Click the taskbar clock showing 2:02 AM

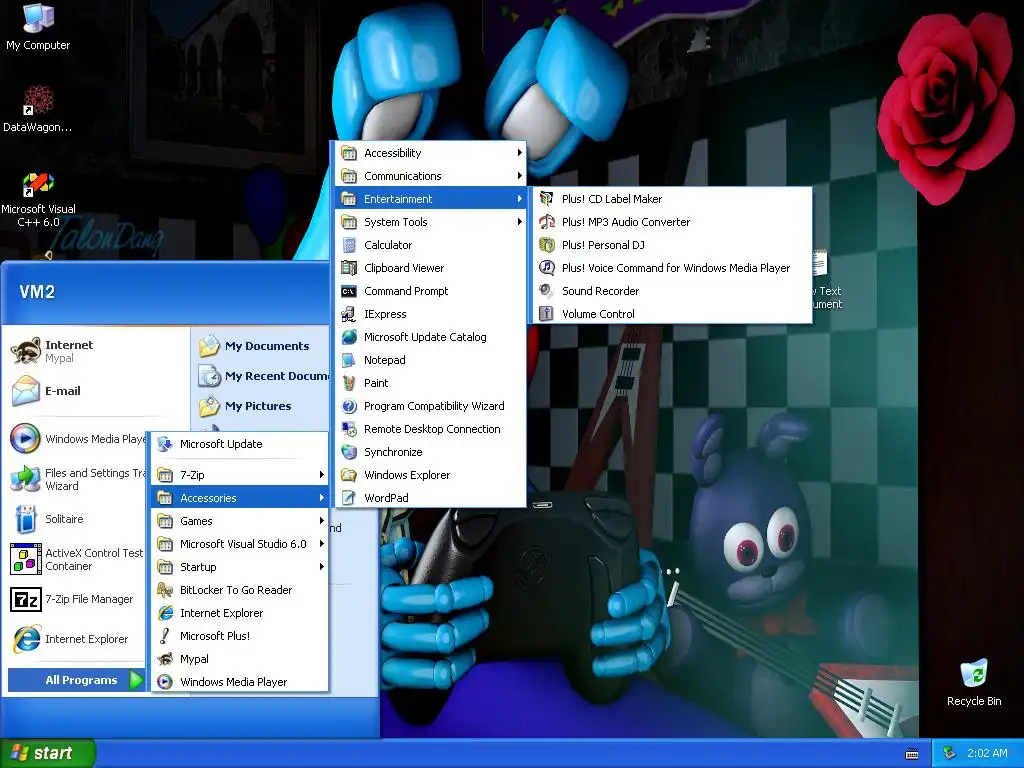(987, 753)
